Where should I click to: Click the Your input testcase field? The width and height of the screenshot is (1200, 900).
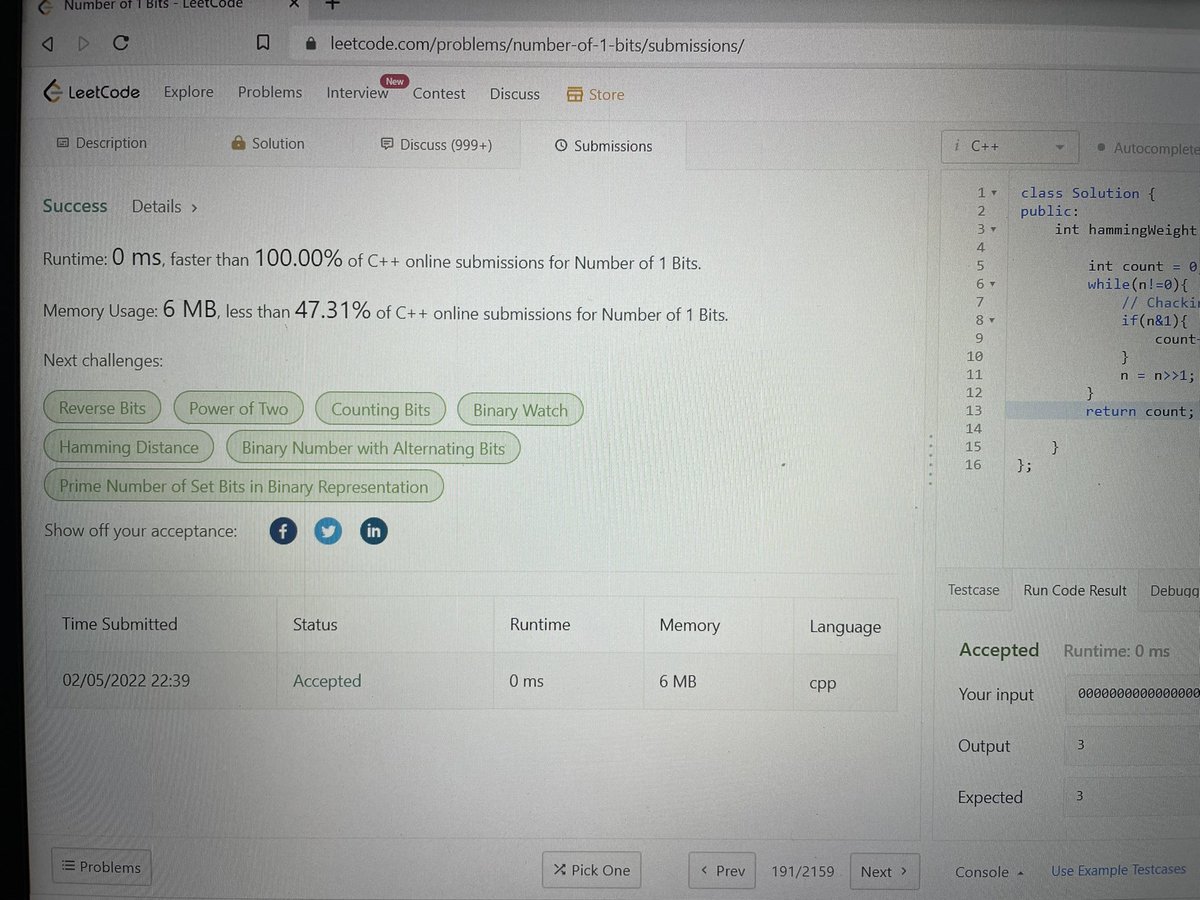click(1132, 694)
